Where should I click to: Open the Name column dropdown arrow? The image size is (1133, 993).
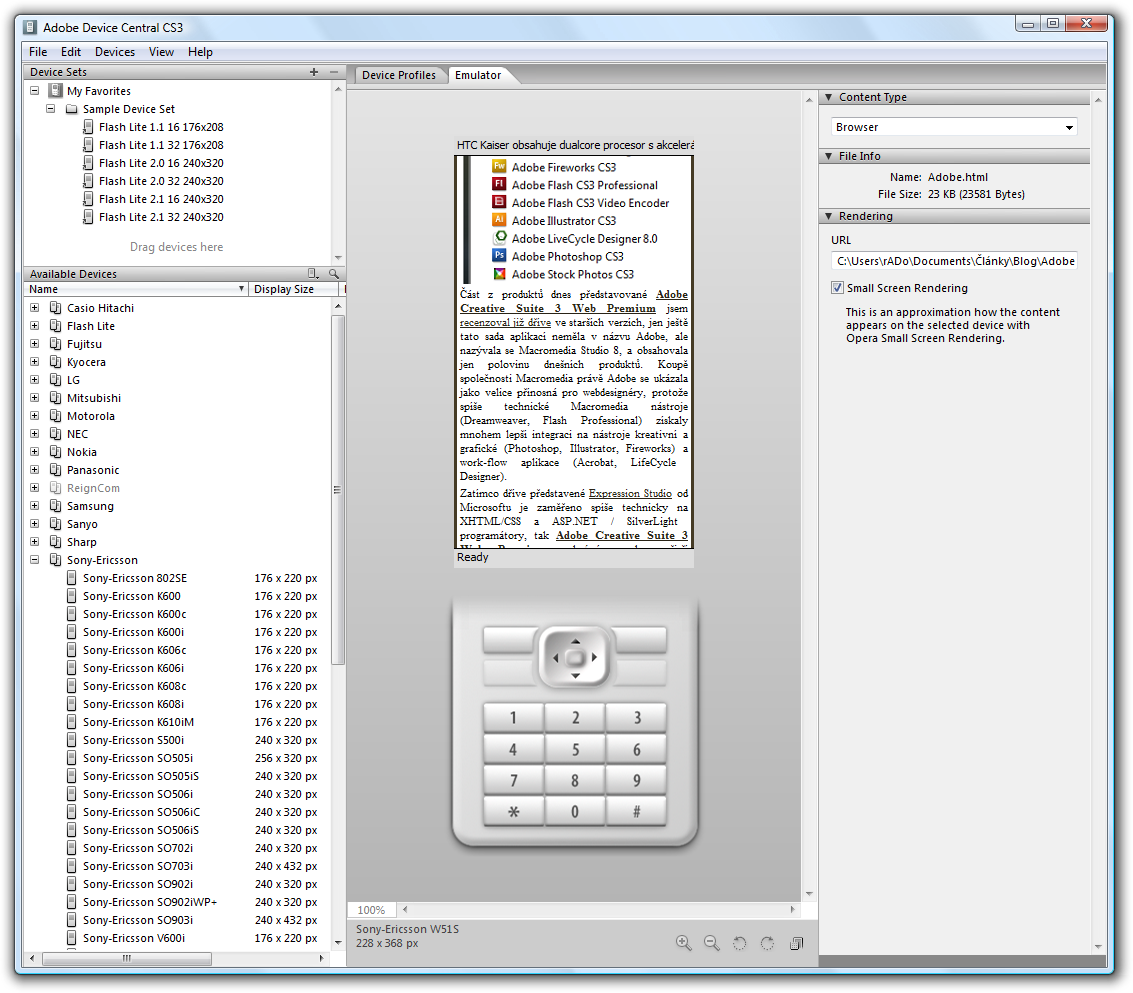241,289
